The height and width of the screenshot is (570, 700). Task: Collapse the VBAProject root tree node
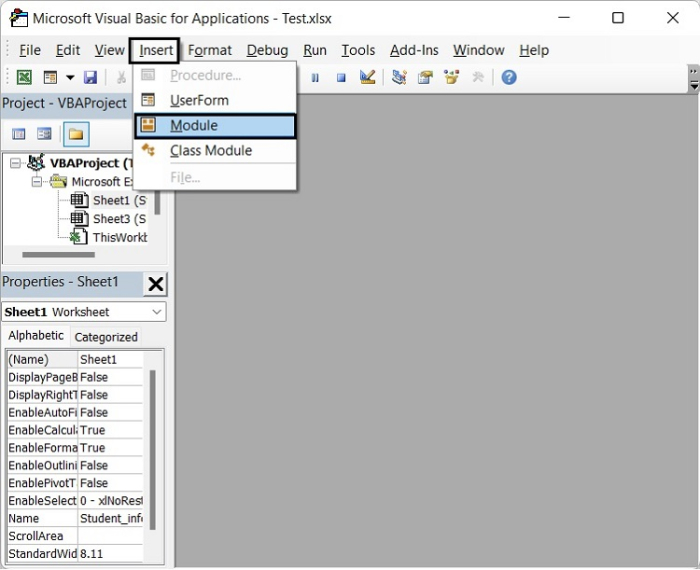pyautogui.click(x=15, y=163)
